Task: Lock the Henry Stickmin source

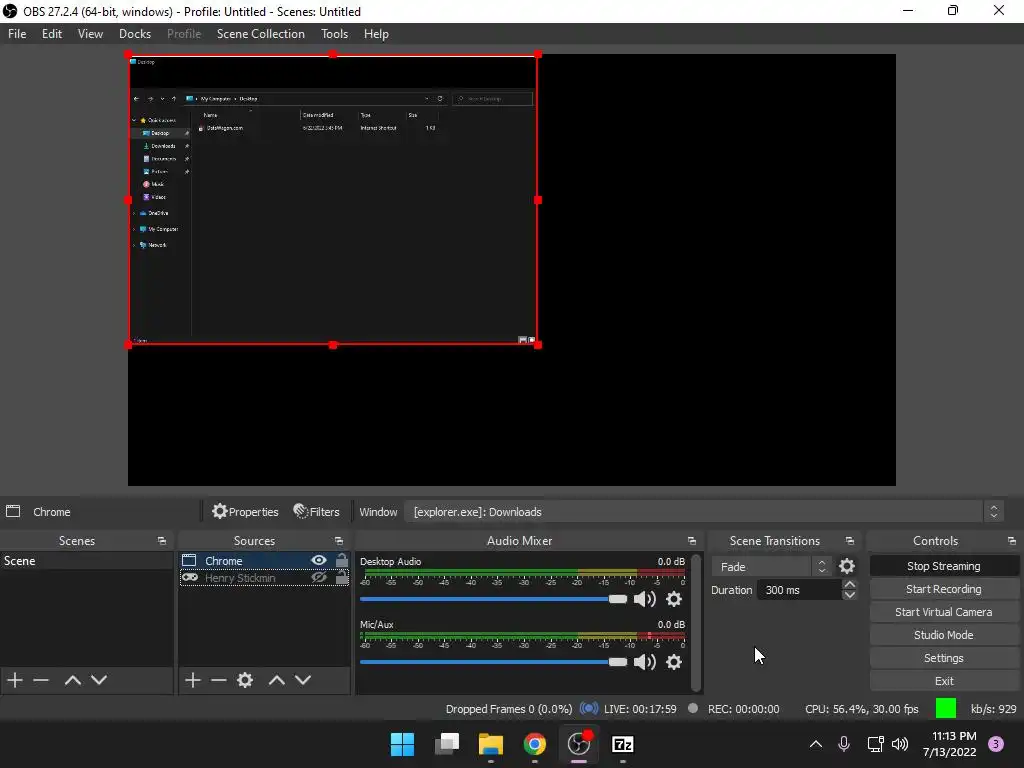Action: (x=342, y=577)
